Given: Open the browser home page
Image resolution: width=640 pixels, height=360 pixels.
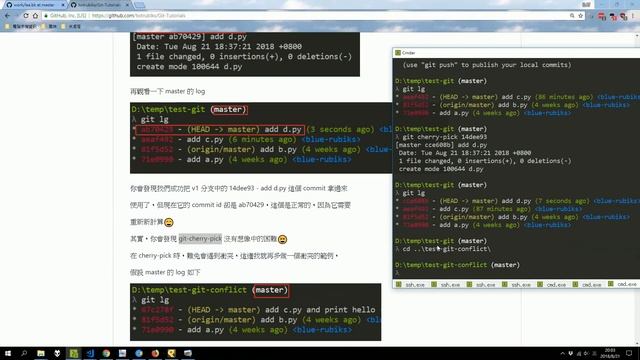Looking at the screenshot, I should pos(35,16).
